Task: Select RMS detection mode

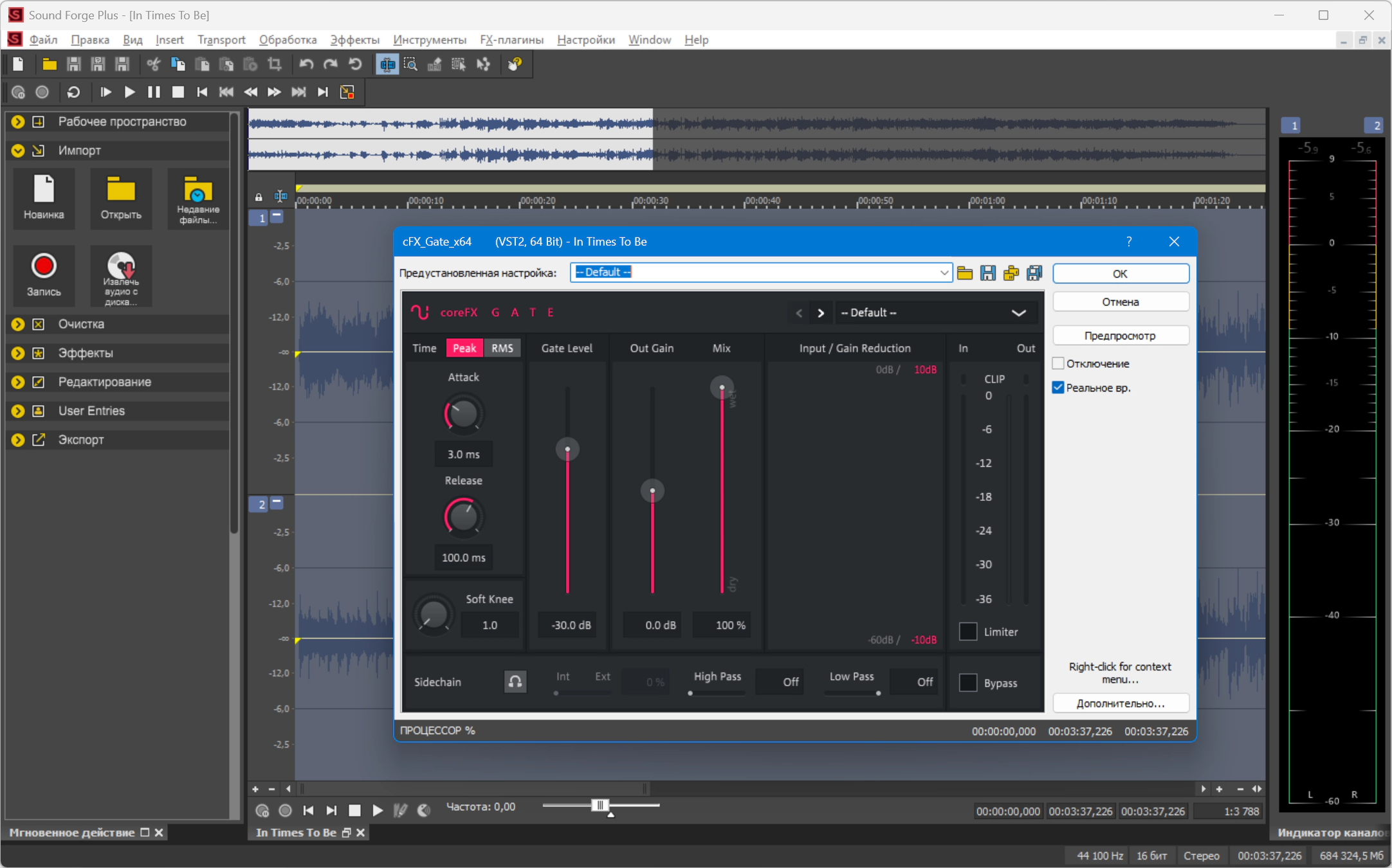Action: pyautogui.click(x=502, y=348)
